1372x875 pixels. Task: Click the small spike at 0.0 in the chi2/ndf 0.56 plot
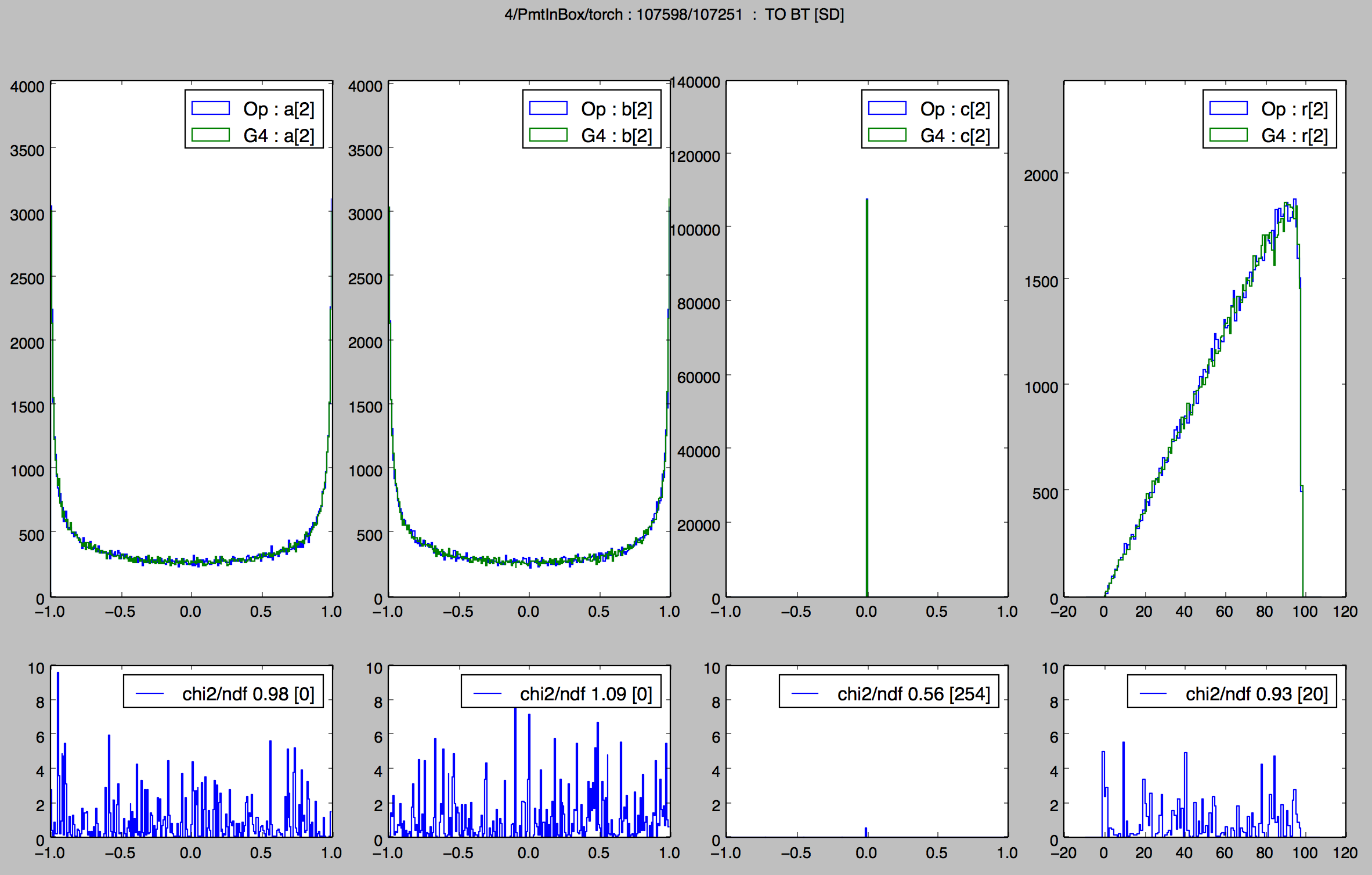(x=866, y=832)
